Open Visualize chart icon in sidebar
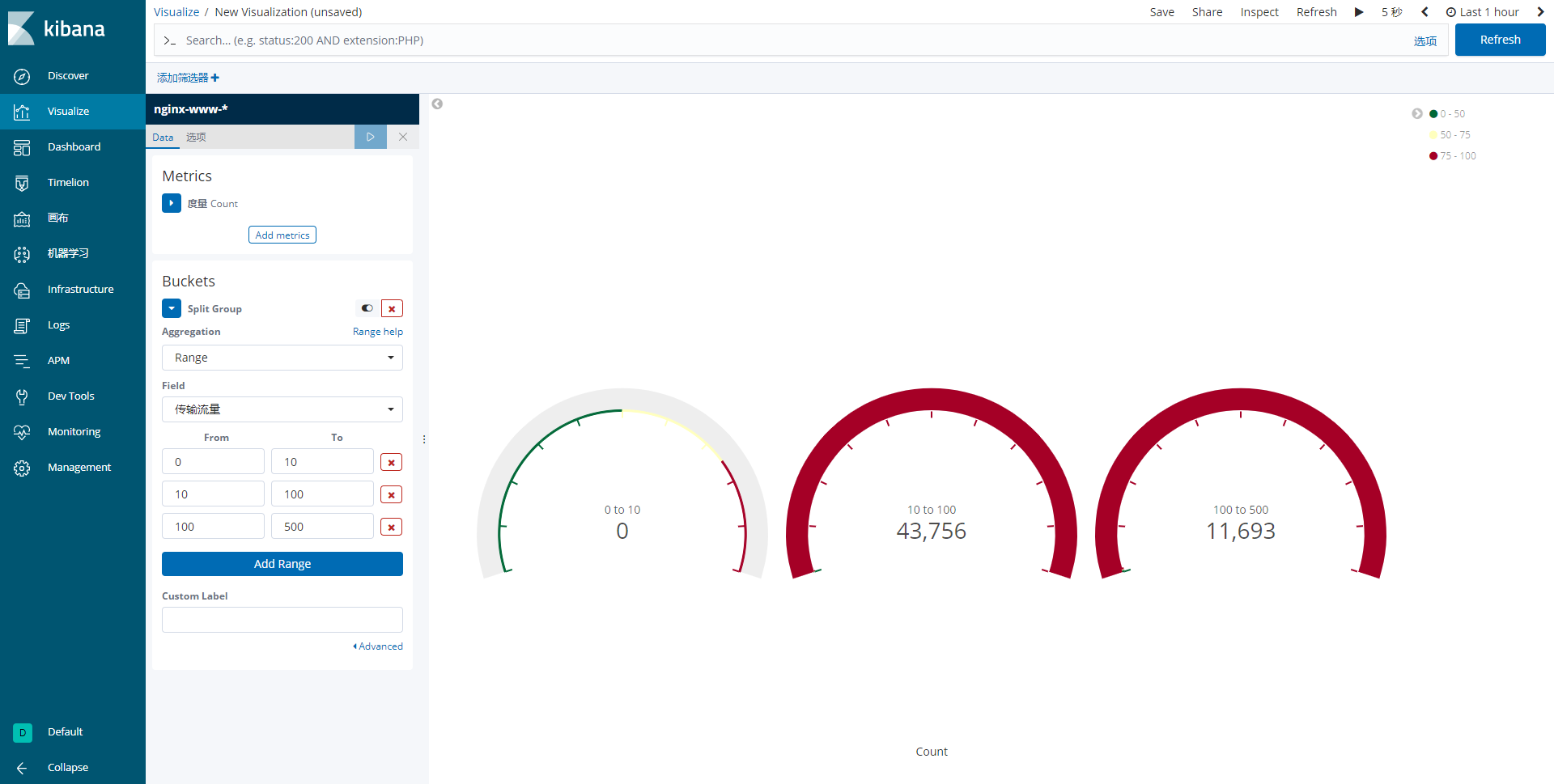Screen dimensions: 1554x784 (22, 112)
